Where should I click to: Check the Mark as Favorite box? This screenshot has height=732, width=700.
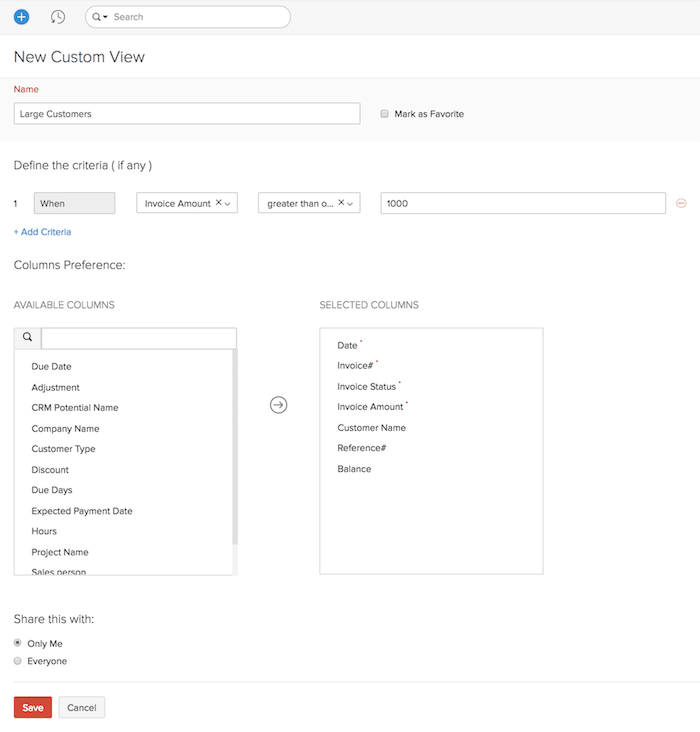point(384,114)
